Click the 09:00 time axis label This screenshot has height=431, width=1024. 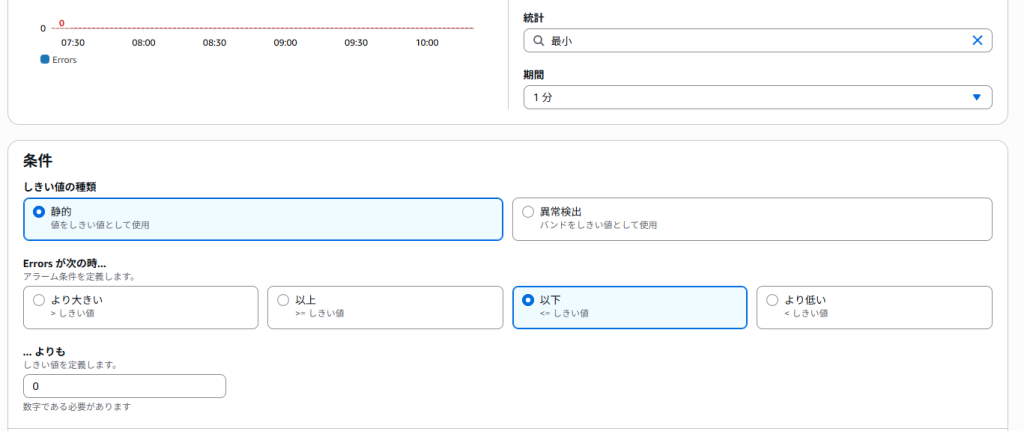tap(285, 42)
